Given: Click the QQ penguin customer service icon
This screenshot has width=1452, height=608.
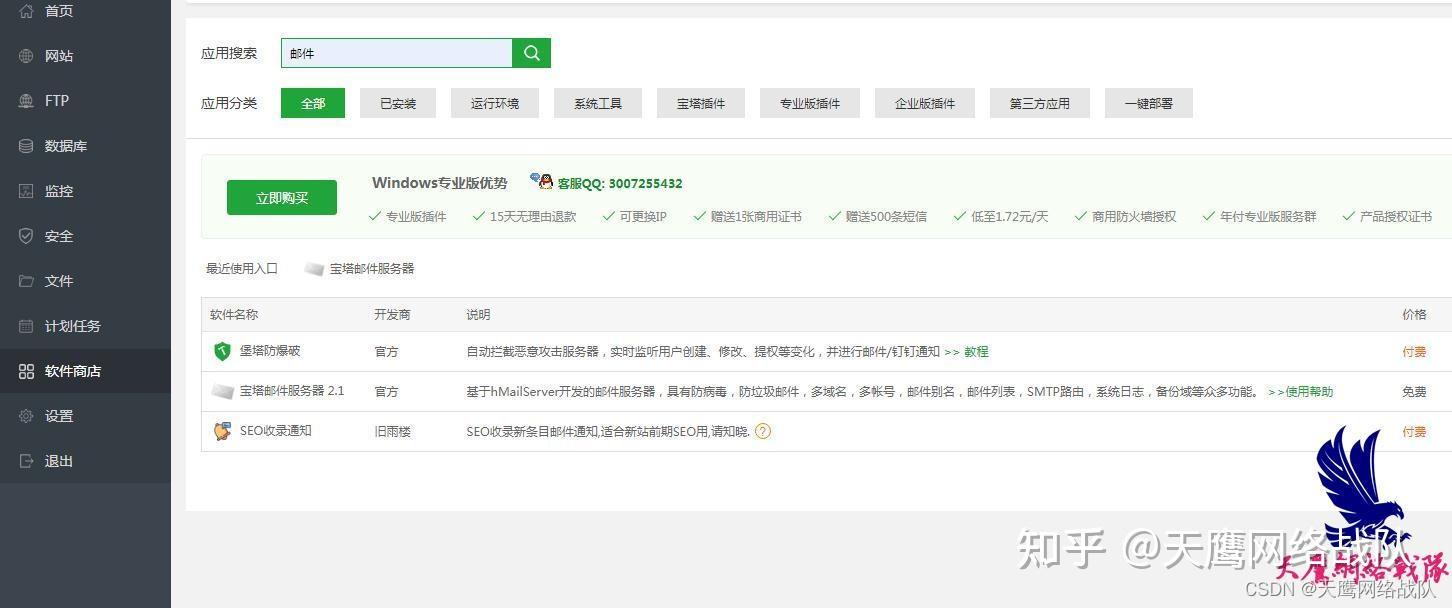Looking at the screenshot, I should point(542,181).
